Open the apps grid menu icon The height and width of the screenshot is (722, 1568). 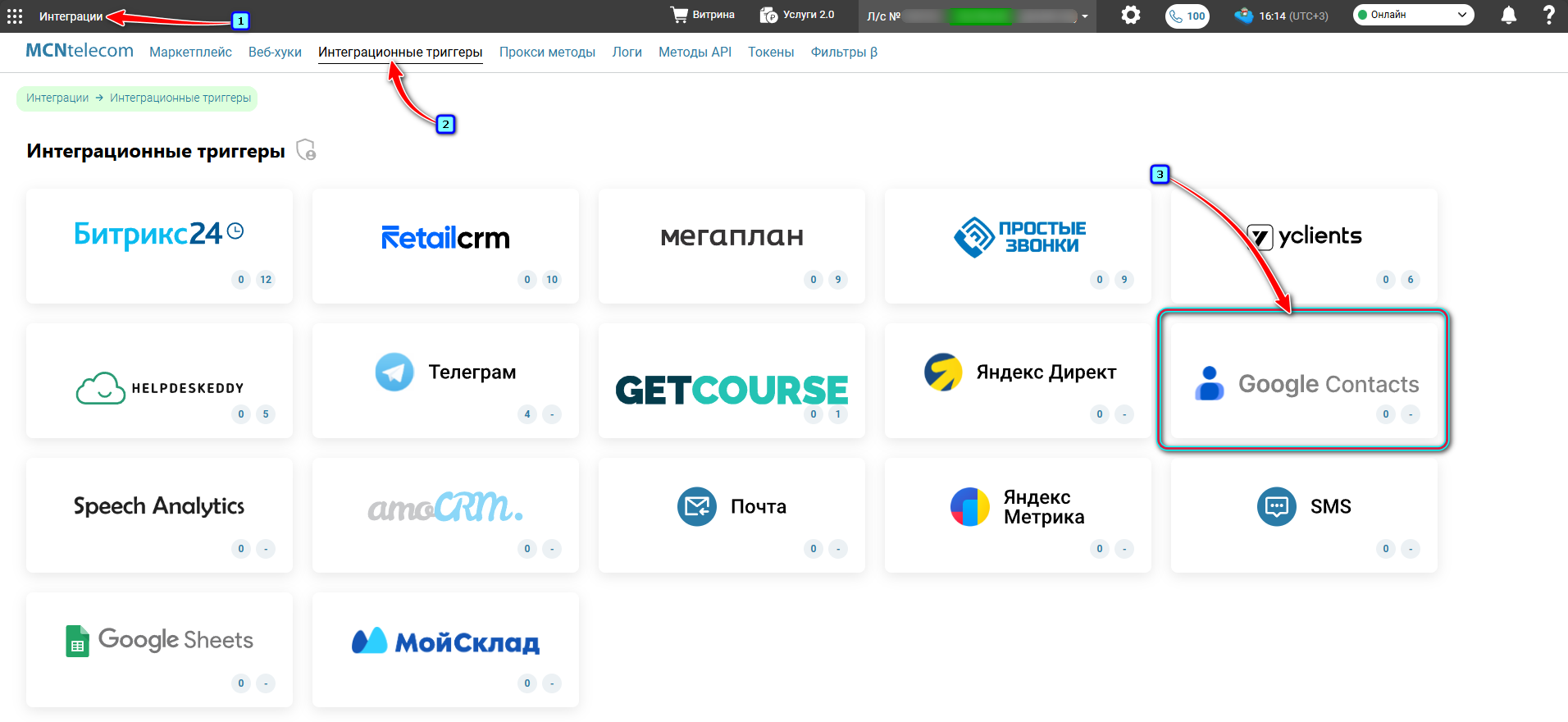(15, 16)
